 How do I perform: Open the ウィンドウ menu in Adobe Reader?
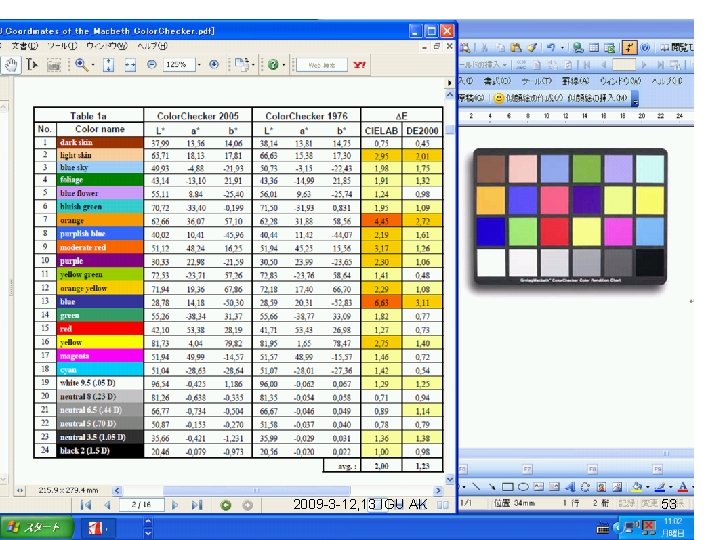point(107,46)
